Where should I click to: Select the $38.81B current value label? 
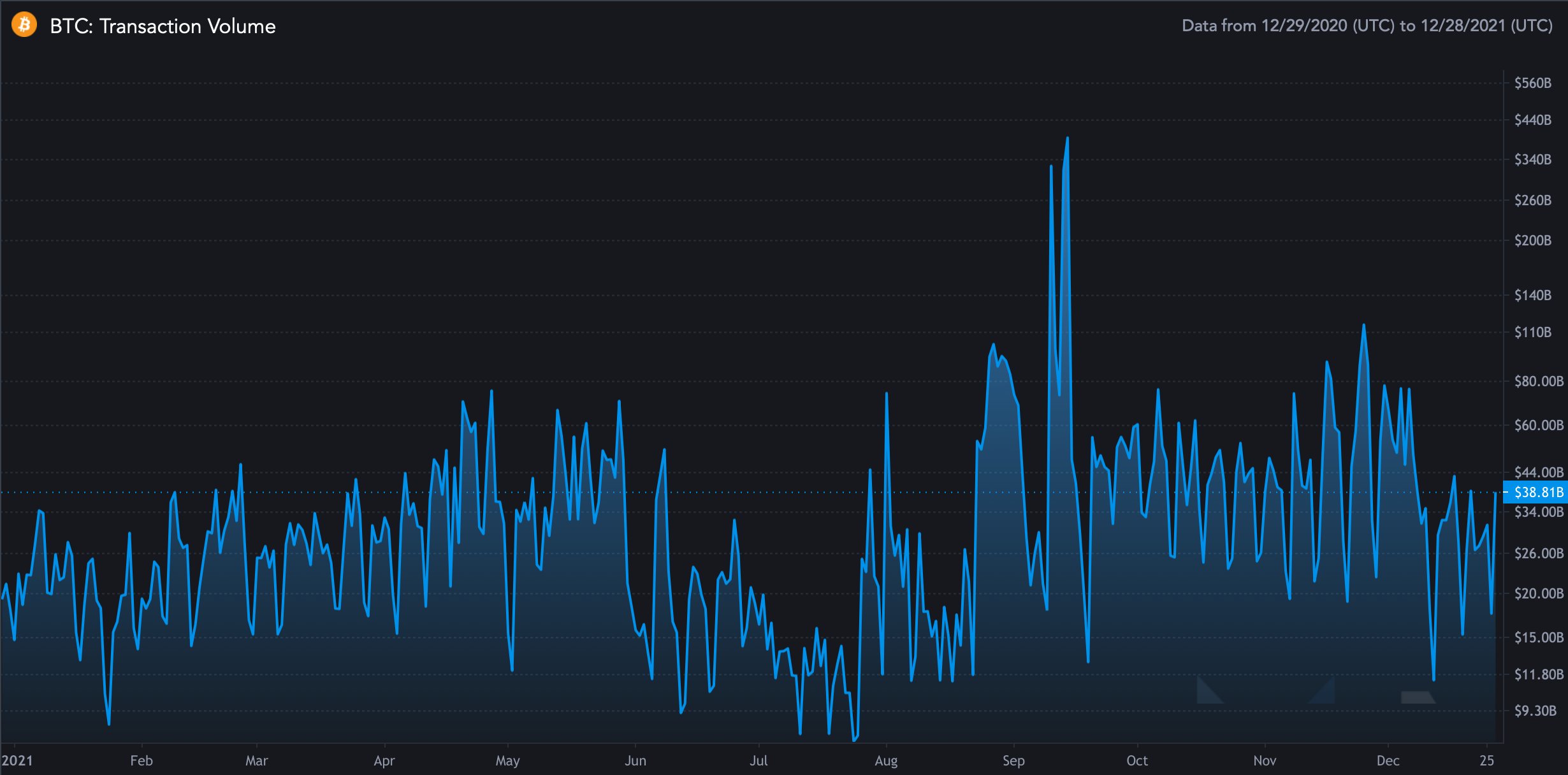click(1537, 492)
